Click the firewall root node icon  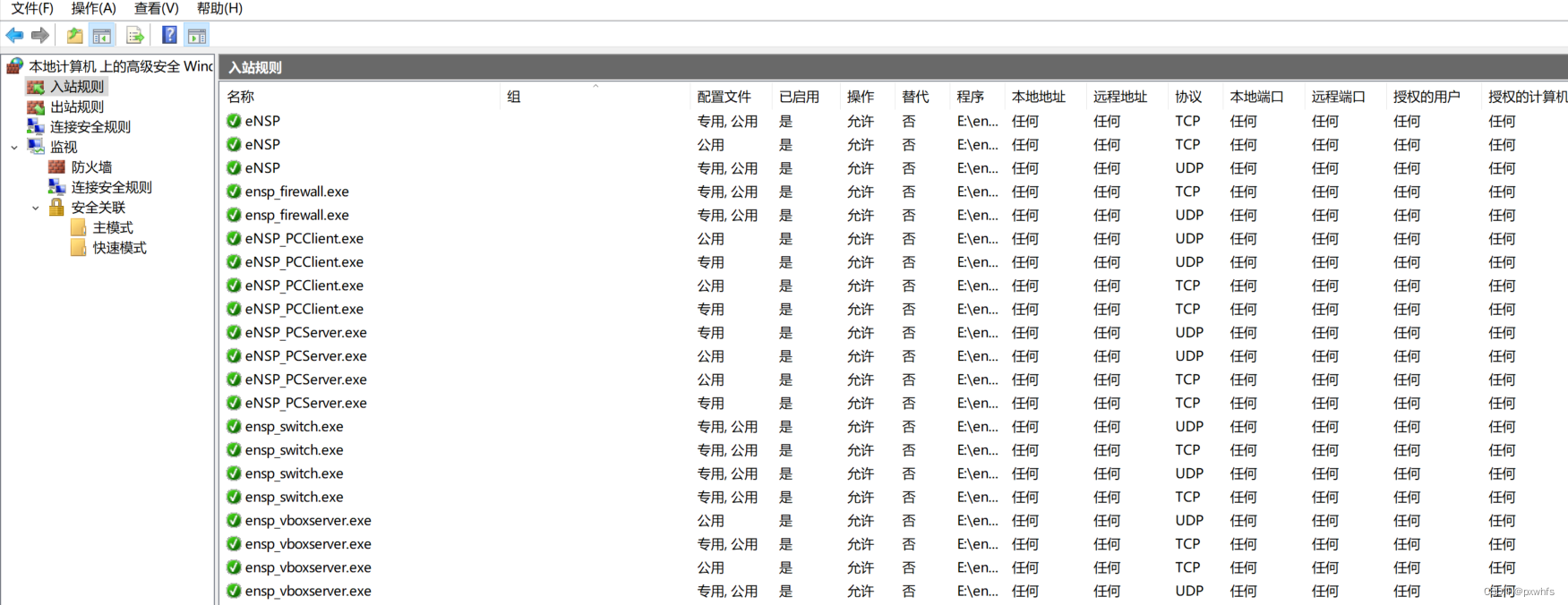click(14, 66)
